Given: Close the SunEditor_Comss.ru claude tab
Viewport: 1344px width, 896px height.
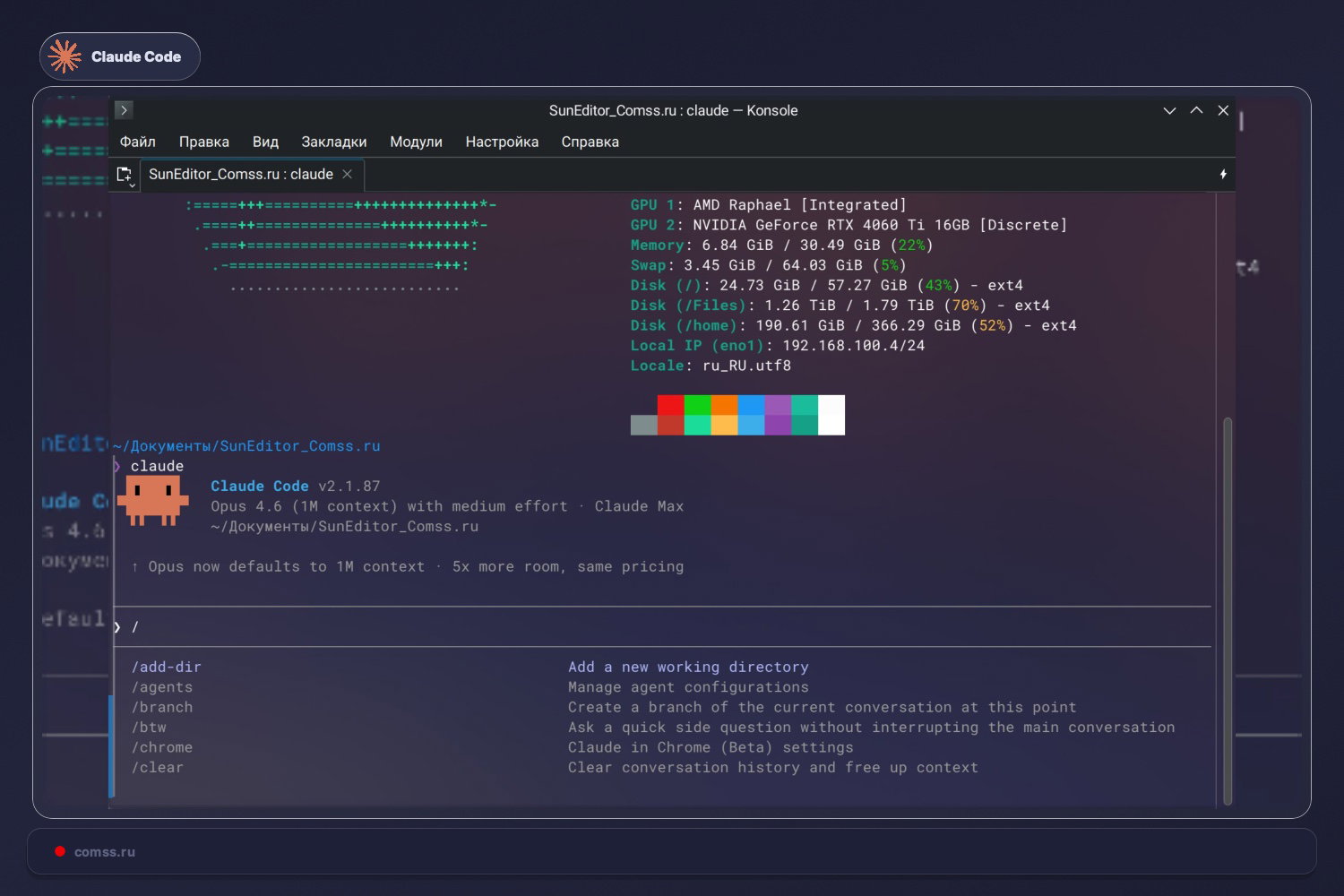Looking at the screenshot, I should (x=348, y=174).
